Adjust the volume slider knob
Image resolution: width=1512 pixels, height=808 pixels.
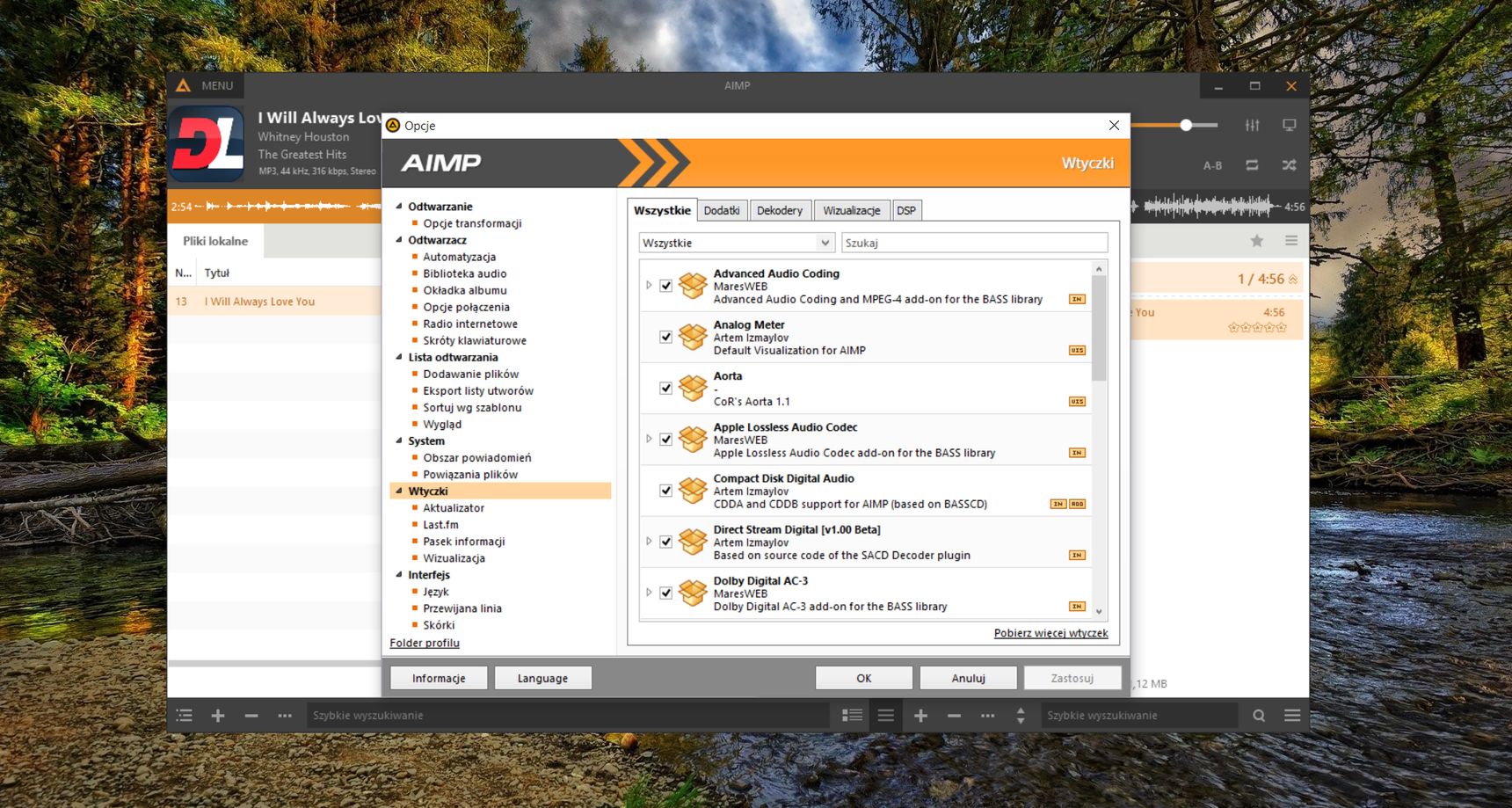click(x=1186, y=125)
